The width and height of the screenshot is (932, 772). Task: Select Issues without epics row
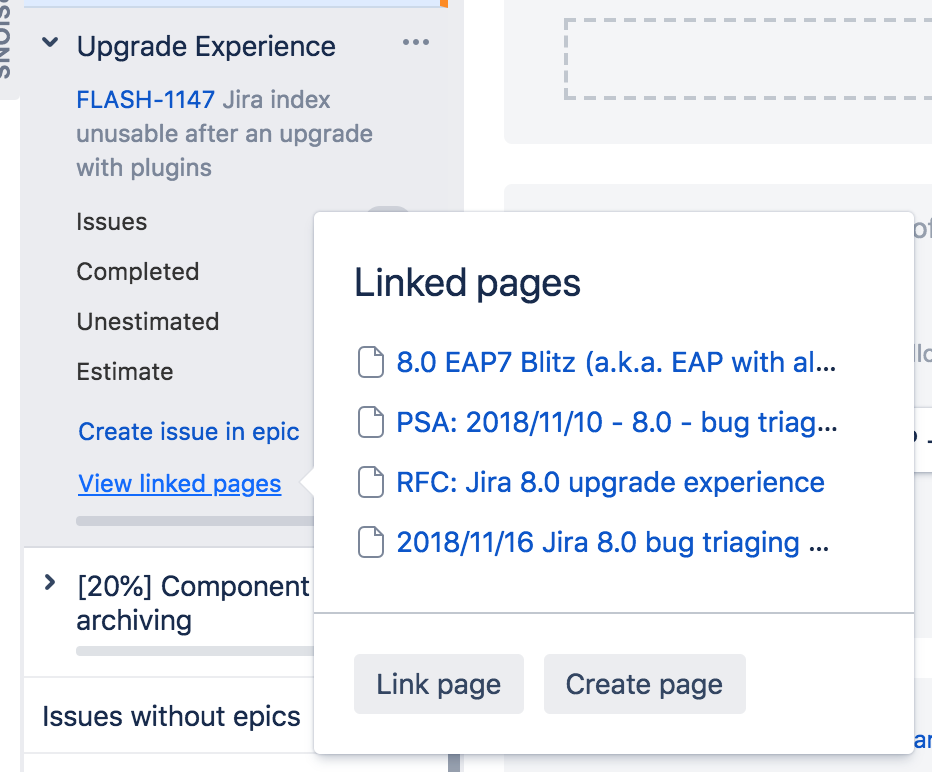click(169, 716)
